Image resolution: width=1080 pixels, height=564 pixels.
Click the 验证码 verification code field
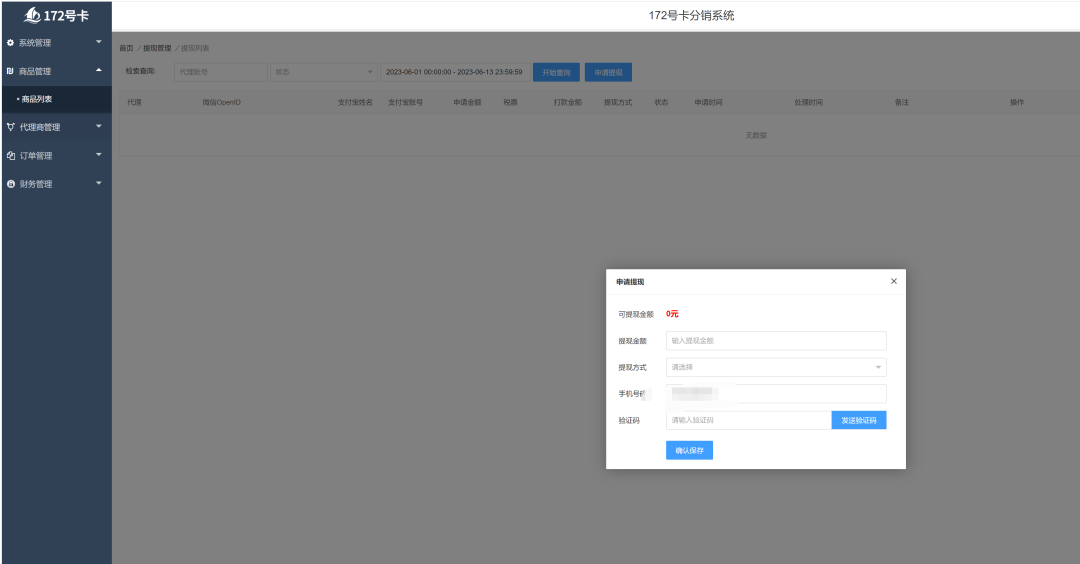(747, 420)
